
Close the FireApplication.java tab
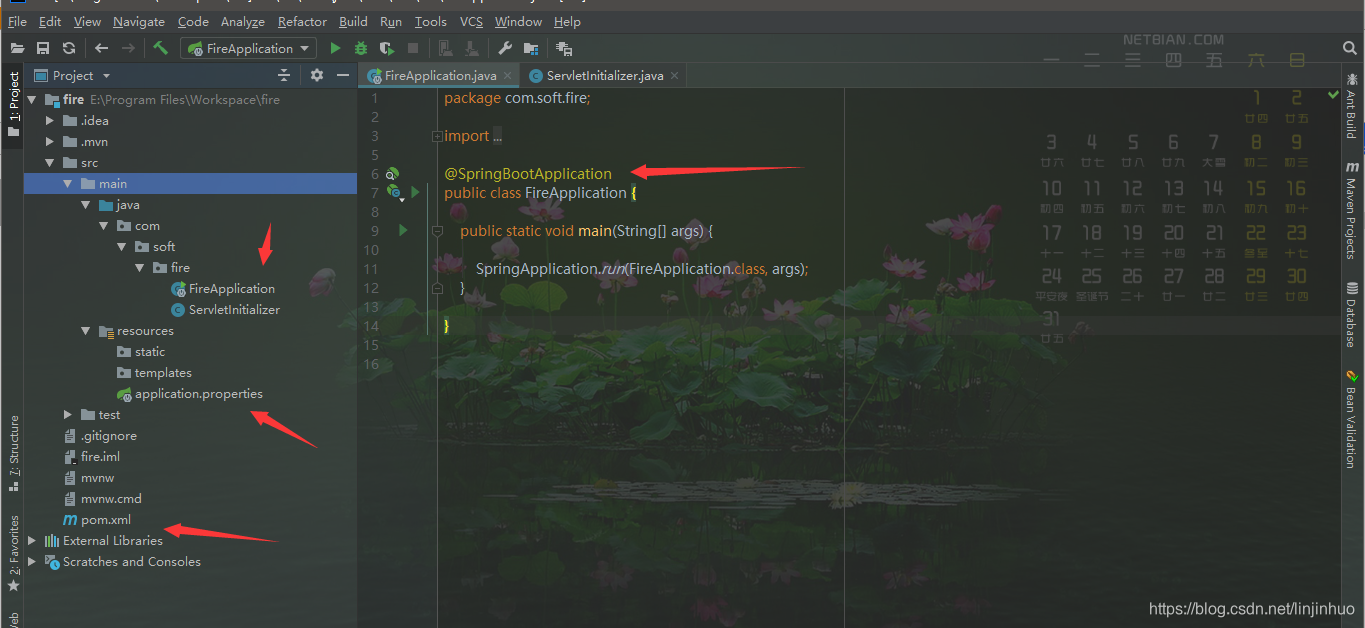click(509, 75)
